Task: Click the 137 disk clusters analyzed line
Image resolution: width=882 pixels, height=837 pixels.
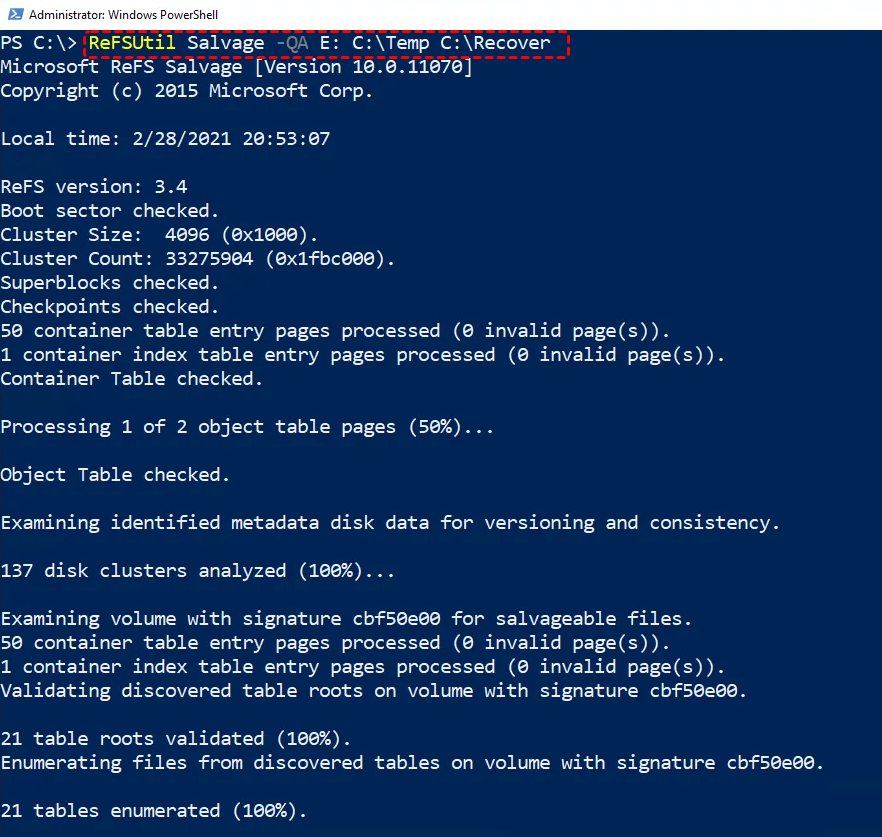Action: point(197,571)
